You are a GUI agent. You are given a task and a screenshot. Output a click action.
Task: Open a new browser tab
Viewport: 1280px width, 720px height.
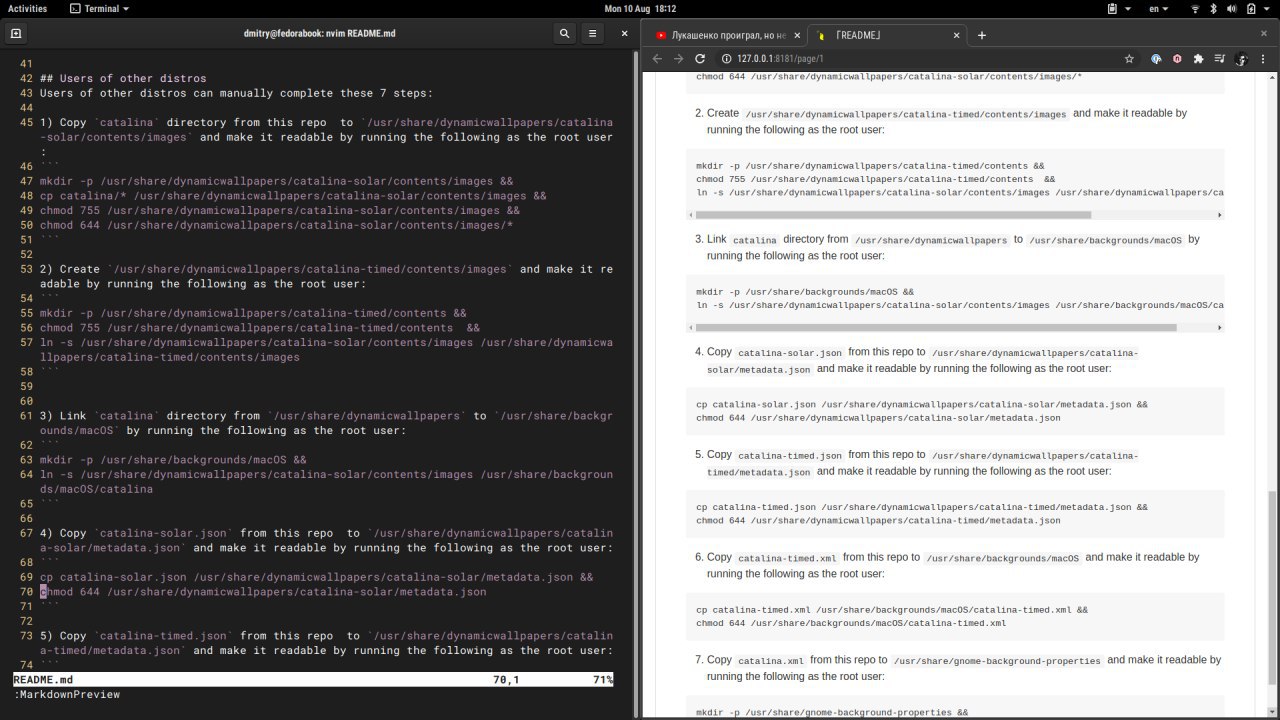[981, 35]
